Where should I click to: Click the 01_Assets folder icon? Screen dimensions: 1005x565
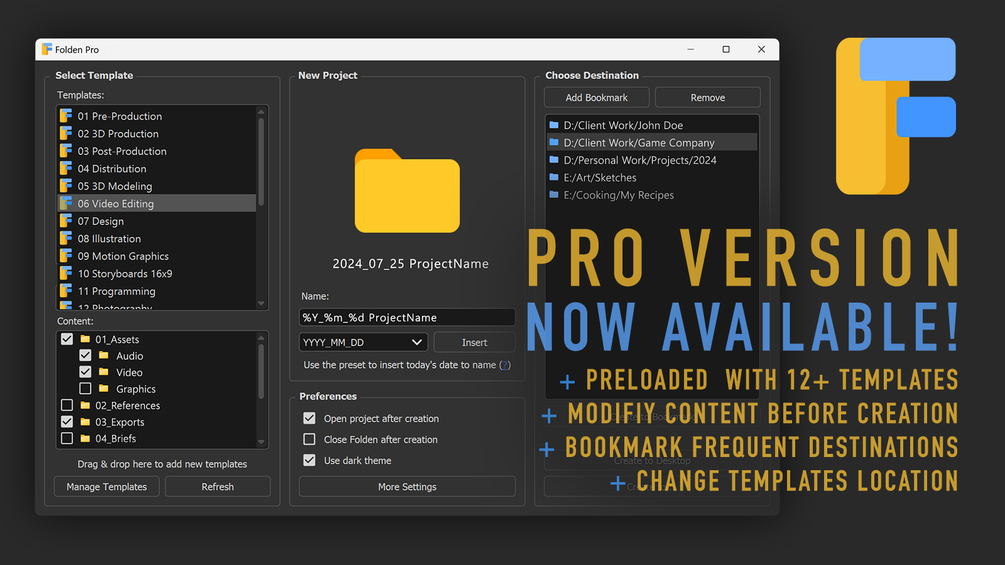click(85, 339)
